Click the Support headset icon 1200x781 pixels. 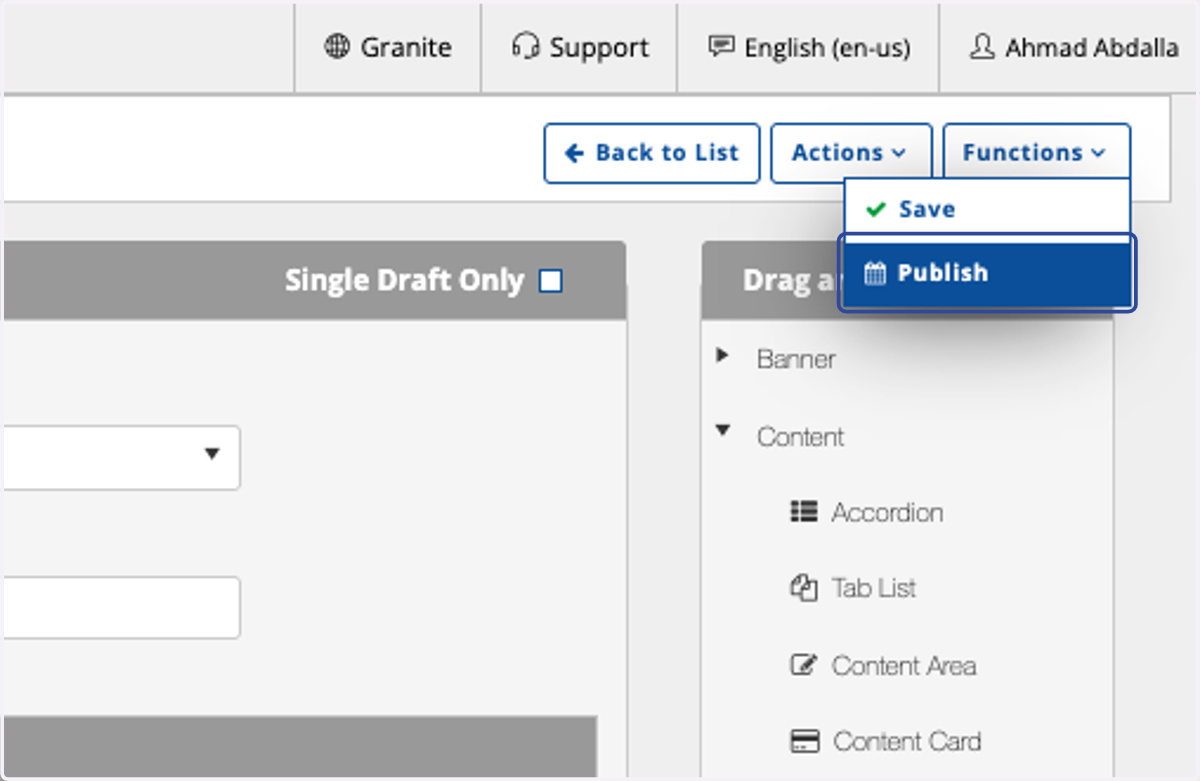click(x=526, y=47)
